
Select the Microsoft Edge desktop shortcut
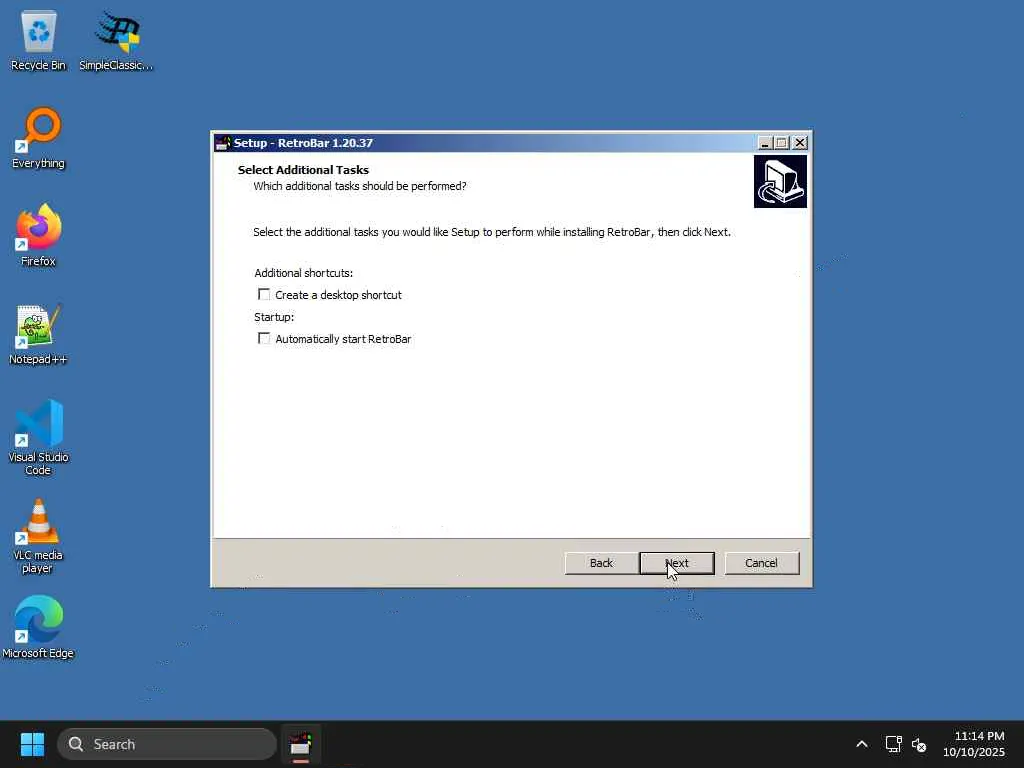[x=39, y=628]
